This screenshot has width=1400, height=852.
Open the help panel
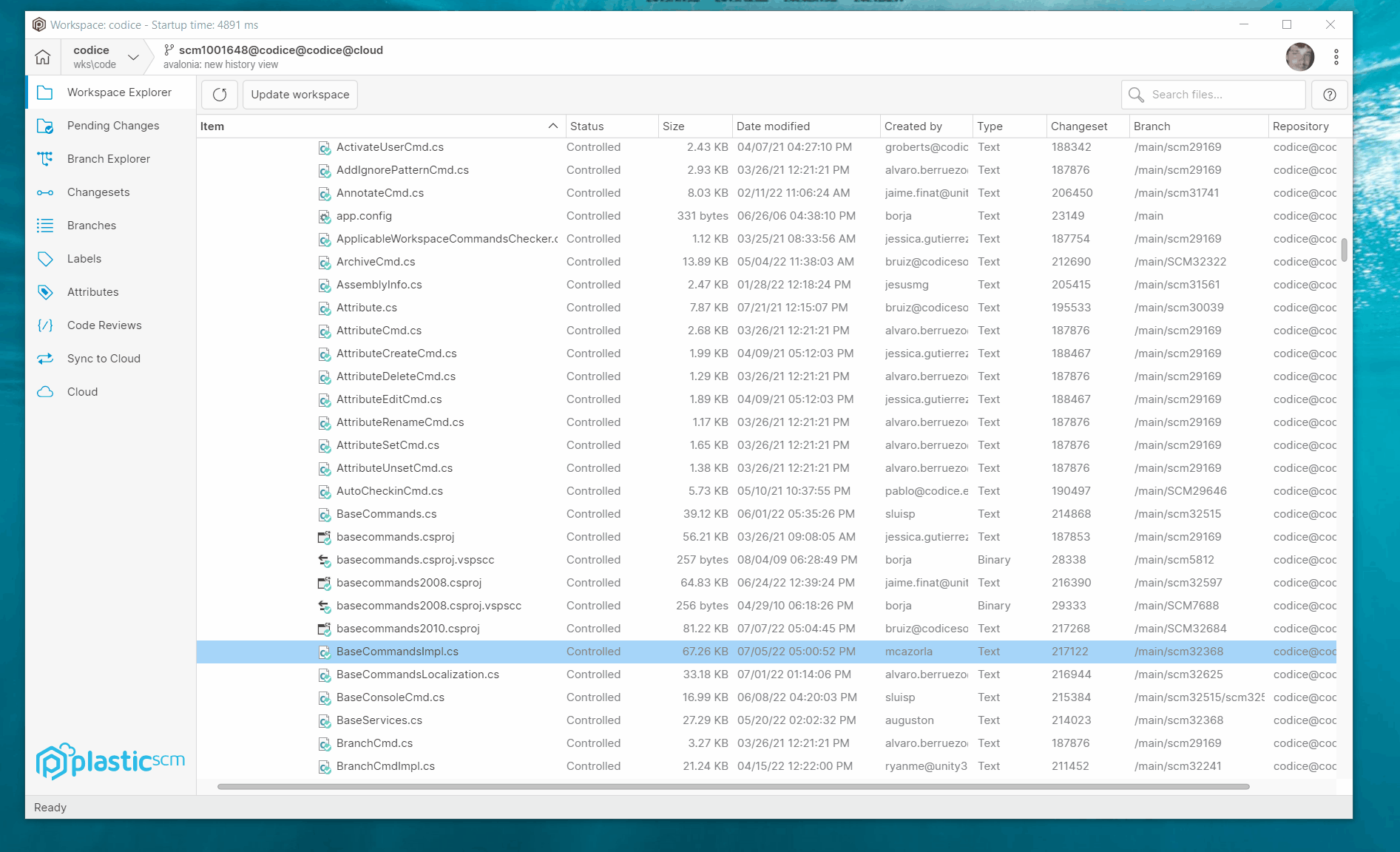coord(1329,94)
